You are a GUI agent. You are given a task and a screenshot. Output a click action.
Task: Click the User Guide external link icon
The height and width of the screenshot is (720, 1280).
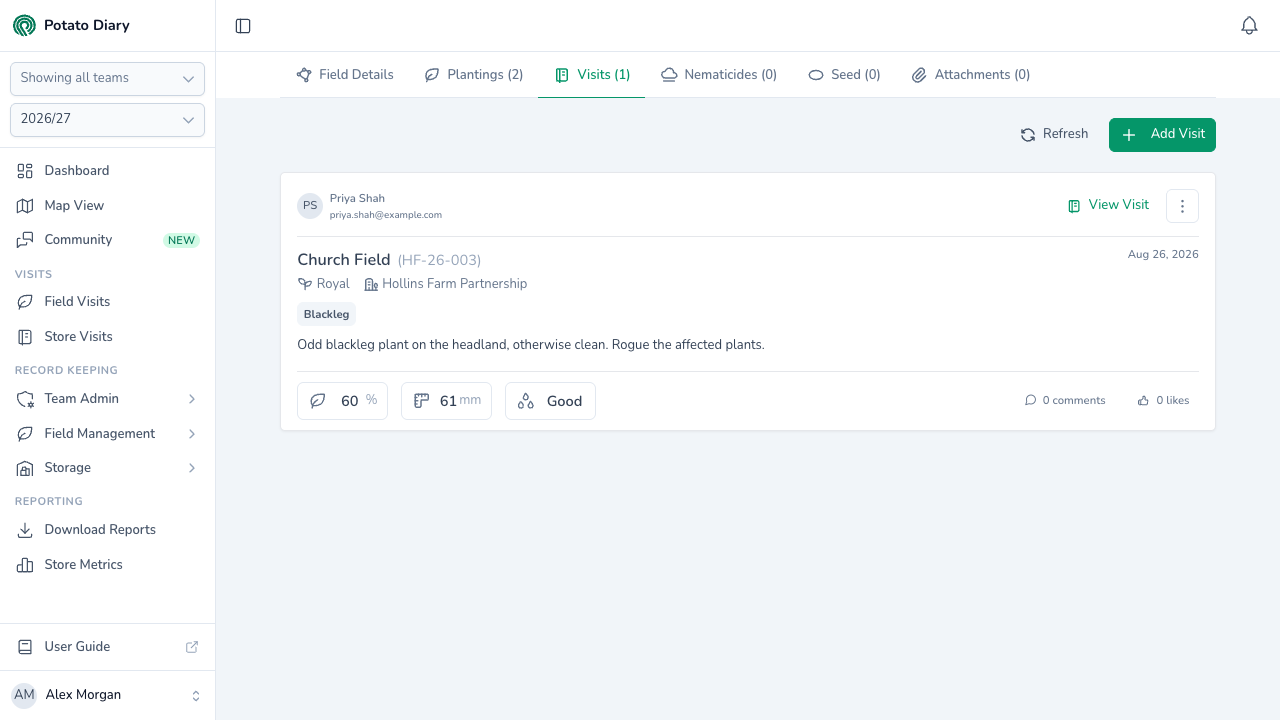(192, 647)
